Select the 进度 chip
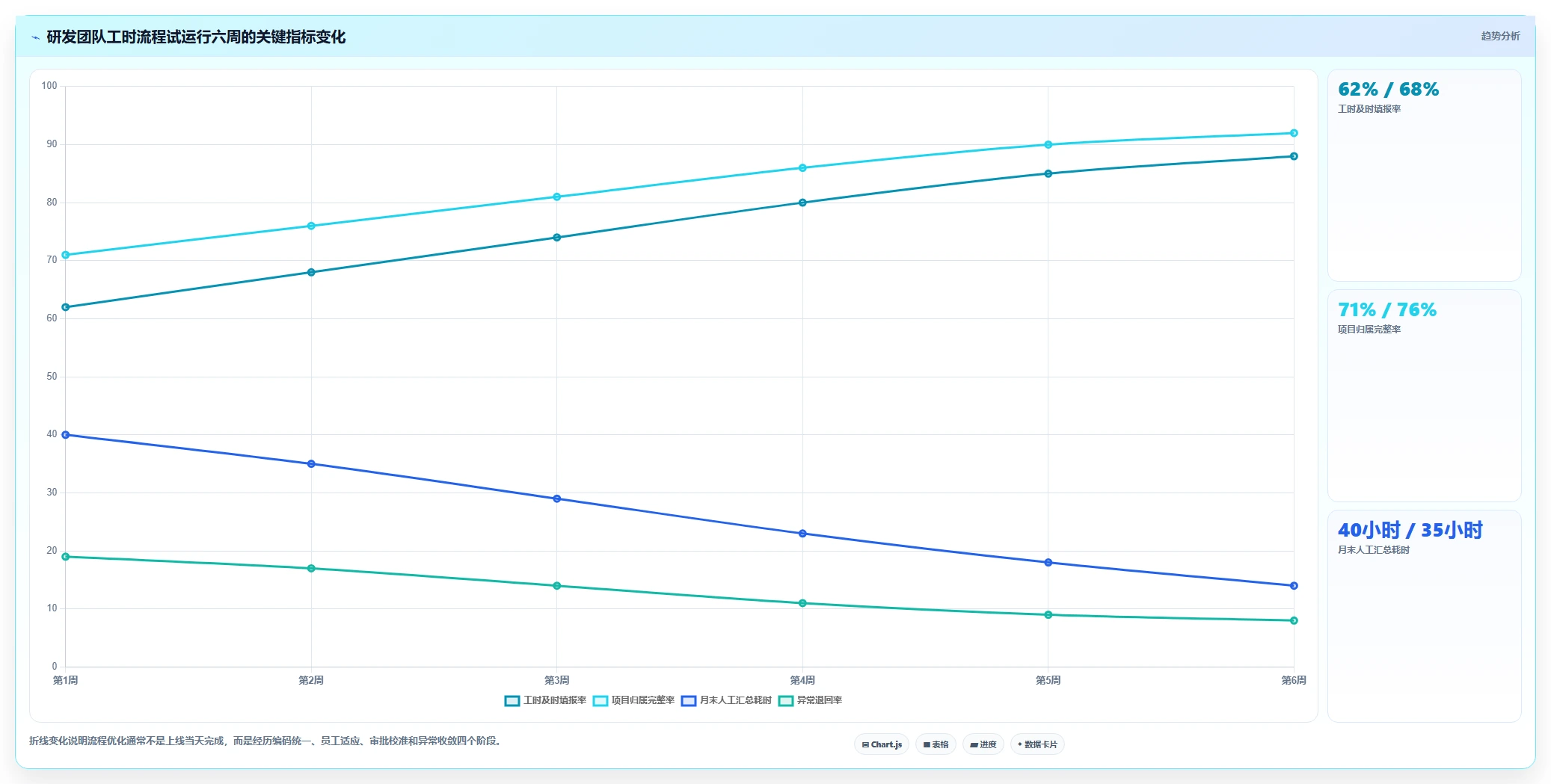Viewport: 1551px width, 784px height. click(x=983, y=744)
